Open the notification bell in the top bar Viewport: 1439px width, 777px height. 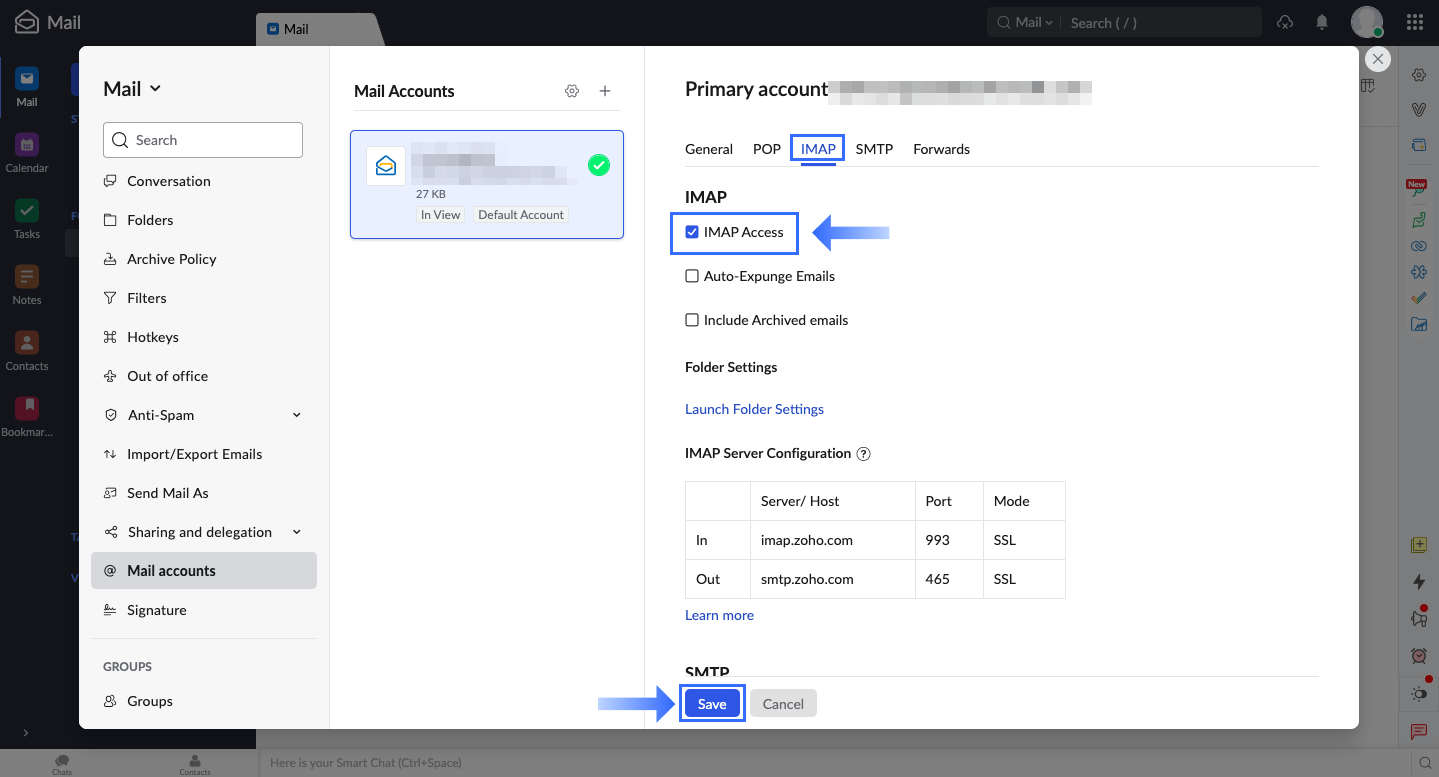[1322, 21]
